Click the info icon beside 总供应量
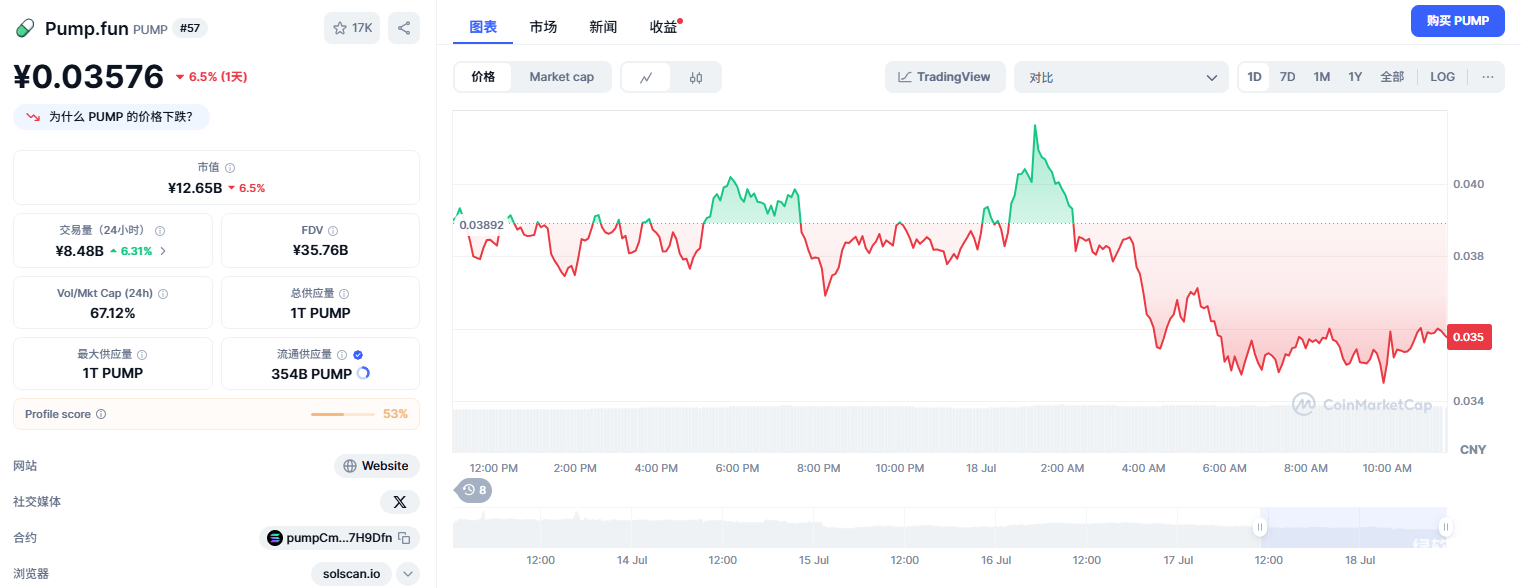Viewport: 1521px width, 588px height. (344, 294)
